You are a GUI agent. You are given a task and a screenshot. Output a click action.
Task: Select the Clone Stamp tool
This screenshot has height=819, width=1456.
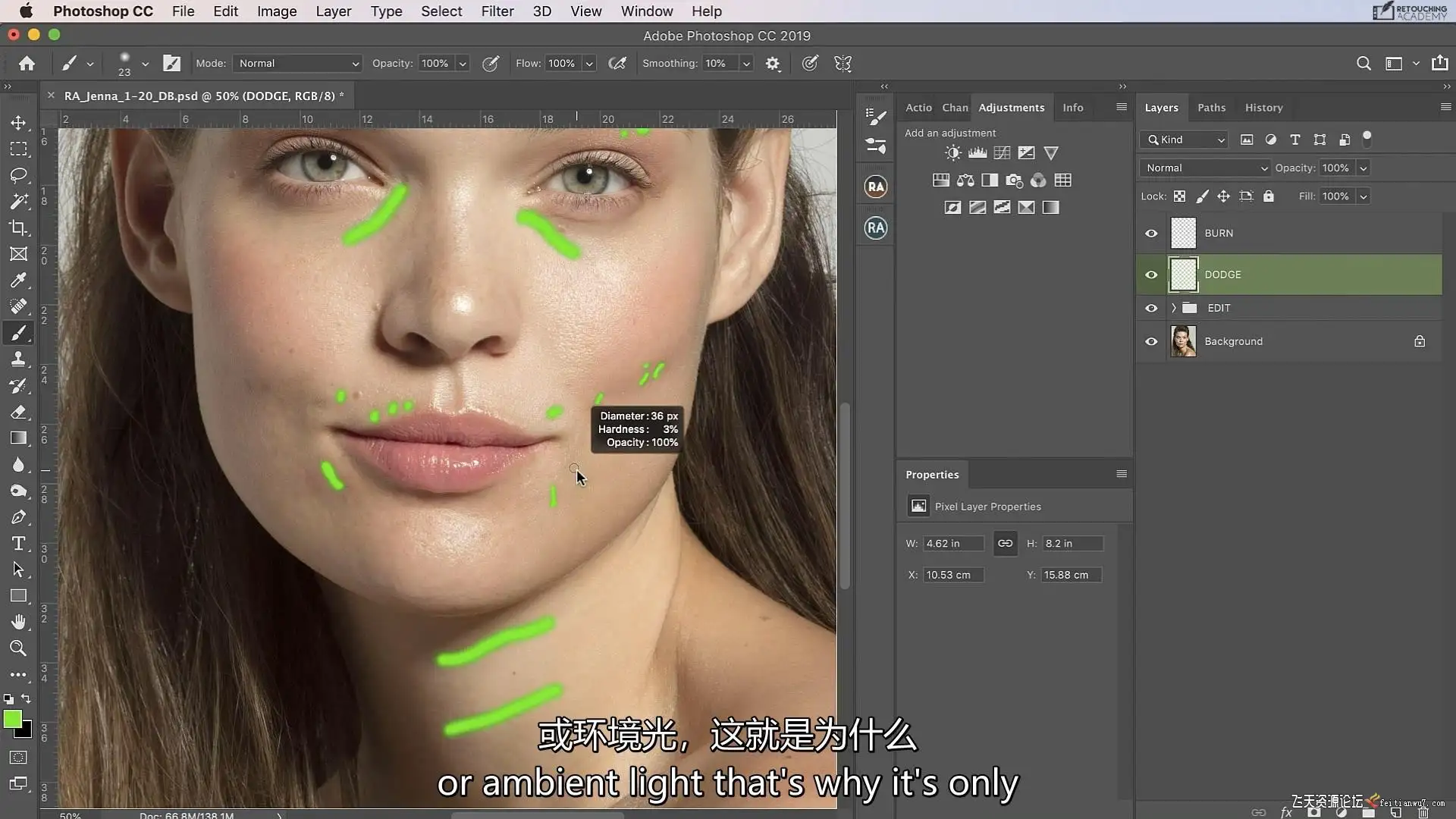tap(18, 359)
